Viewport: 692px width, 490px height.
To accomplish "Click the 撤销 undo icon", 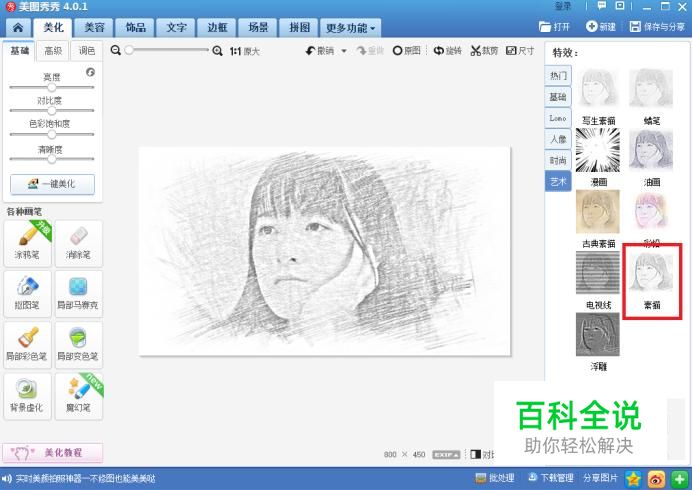I will (311, 51).
